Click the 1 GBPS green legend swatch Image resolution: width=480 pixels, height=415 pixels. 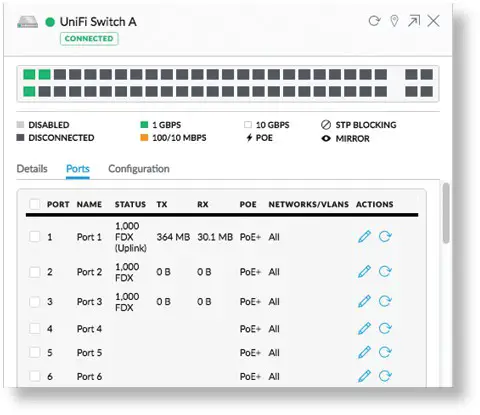pos(144,125)
